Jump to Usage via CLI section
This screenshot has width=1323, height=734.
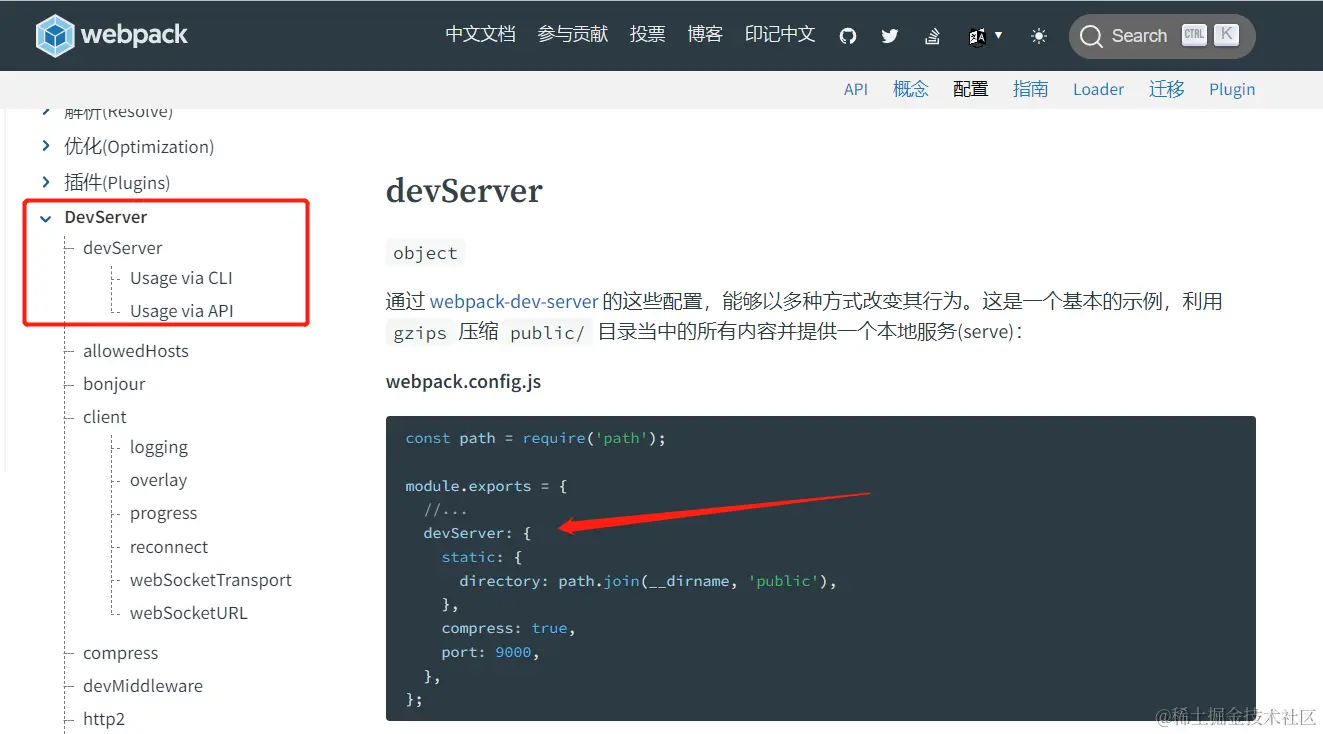pyautogui.click(x=181, y=278)
